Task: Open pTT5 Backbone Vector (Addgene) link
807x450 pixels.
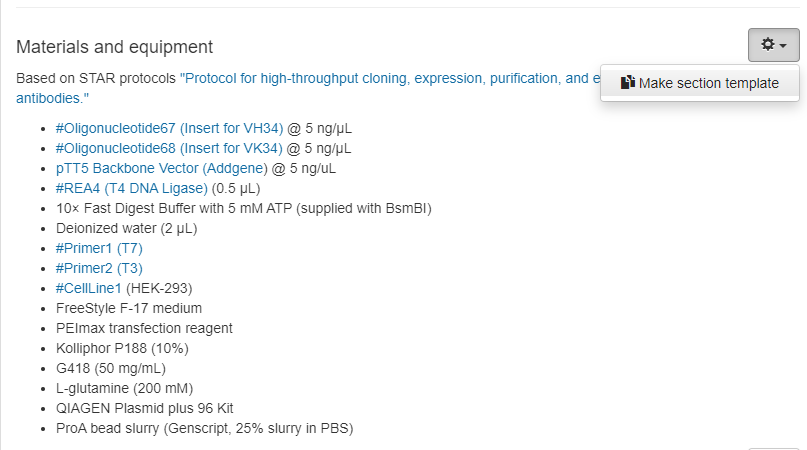Action: coord(162,168)
